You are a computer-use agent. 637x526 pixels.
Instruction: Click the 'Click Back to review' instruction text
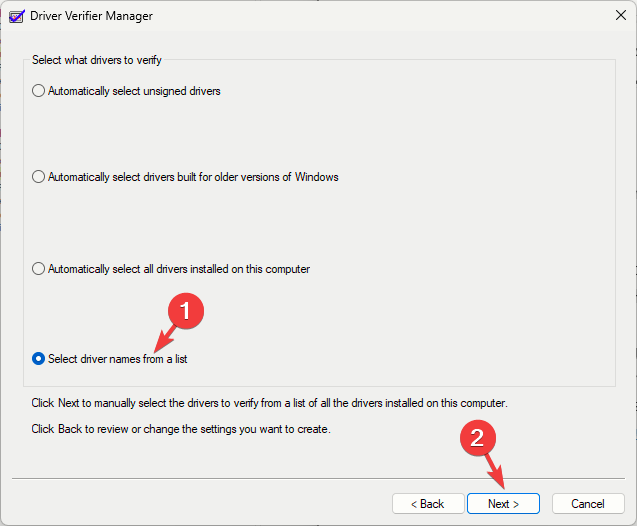180,429
